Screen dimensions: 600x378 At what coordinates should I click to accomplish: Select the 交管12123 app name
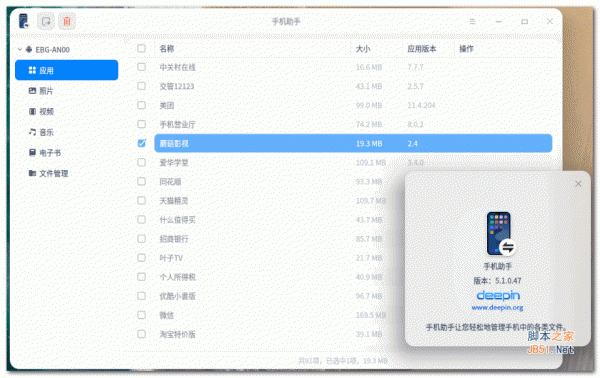coord(177,86)
